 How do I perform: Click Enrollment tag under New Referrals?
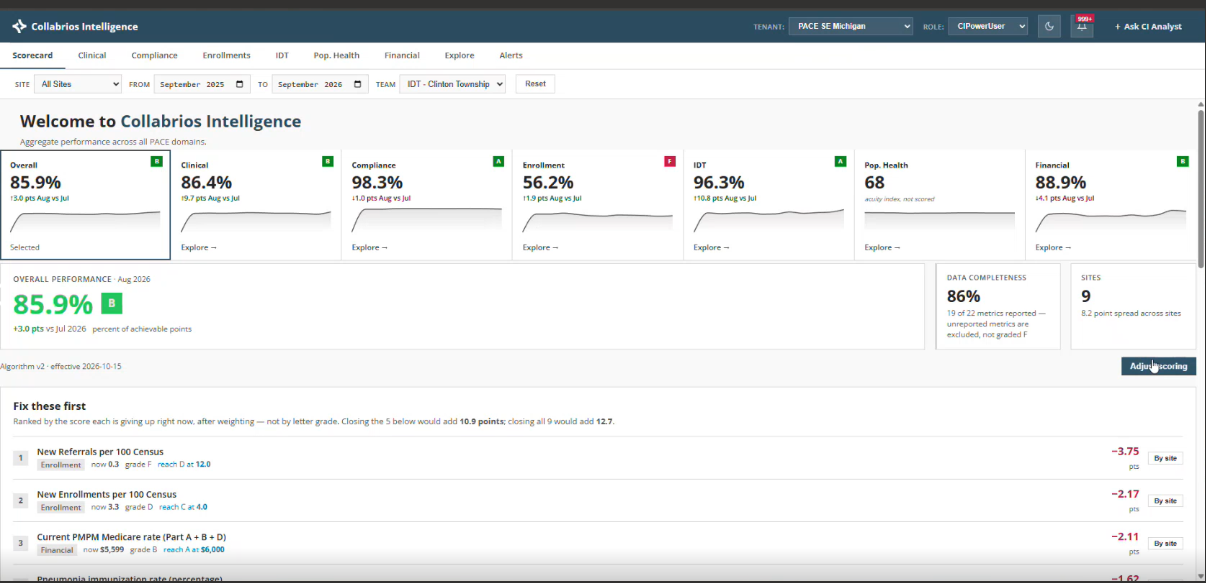(61, 464)
